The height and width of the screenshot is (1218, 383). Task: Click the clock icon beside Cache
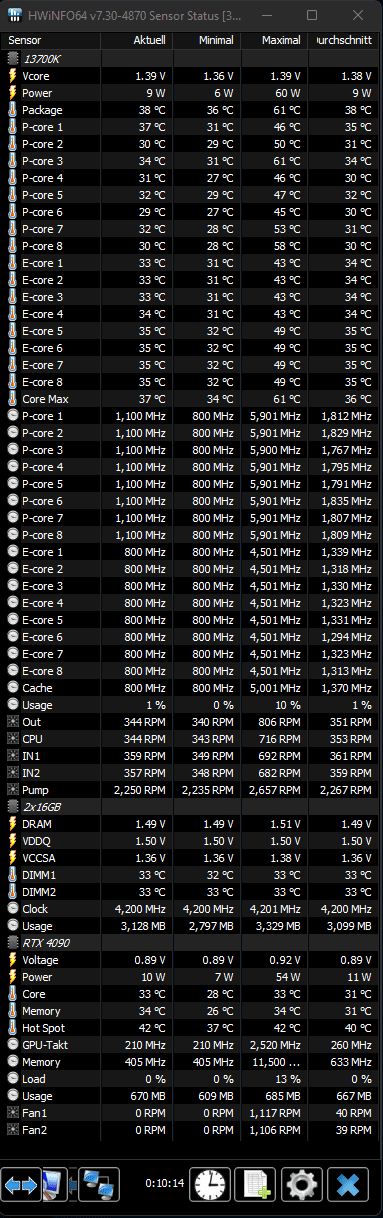pos(12,688)
